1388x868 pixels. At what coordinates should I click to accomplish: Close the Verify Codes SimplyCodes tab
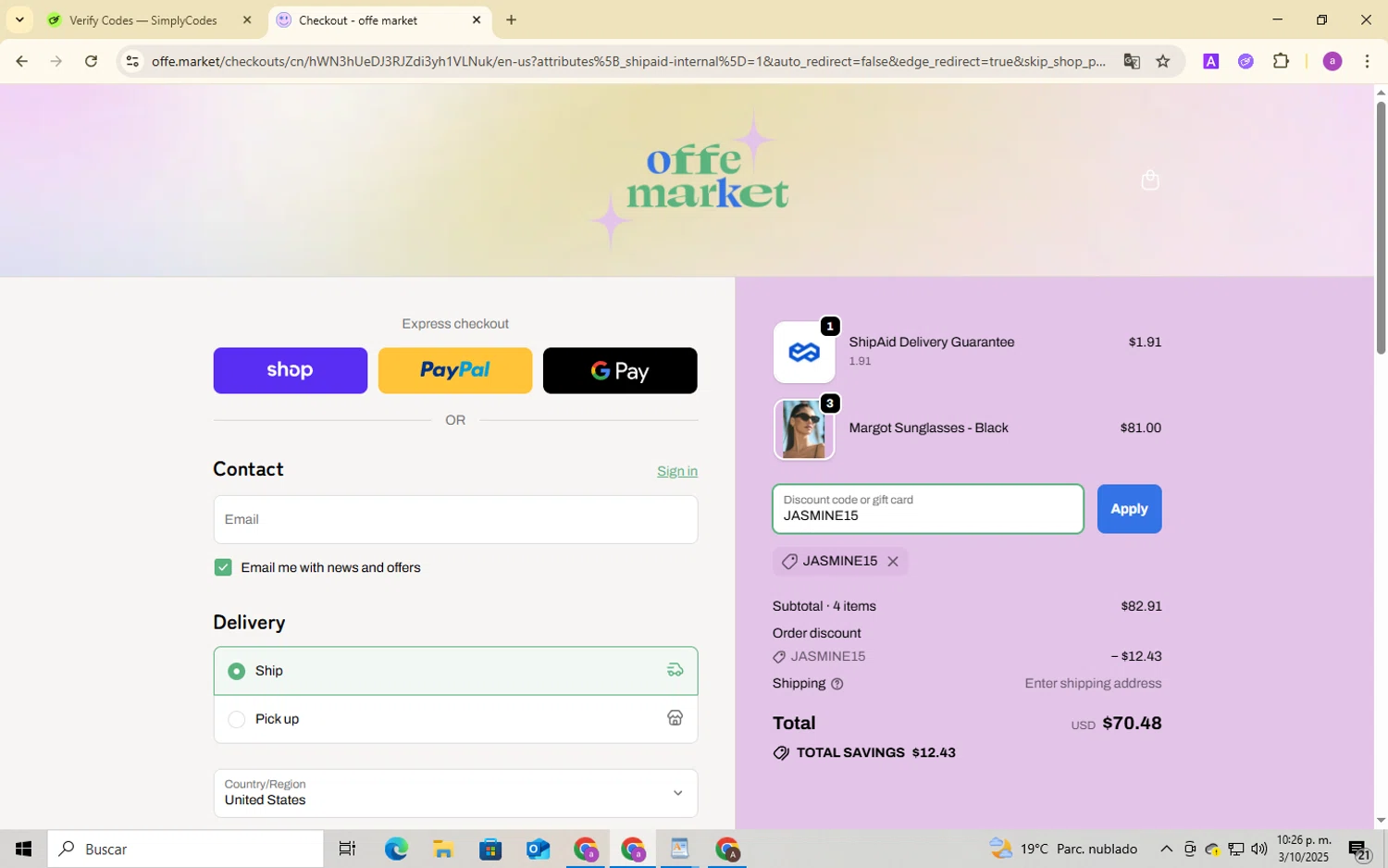pyautogui.click(x=247, y=19)
